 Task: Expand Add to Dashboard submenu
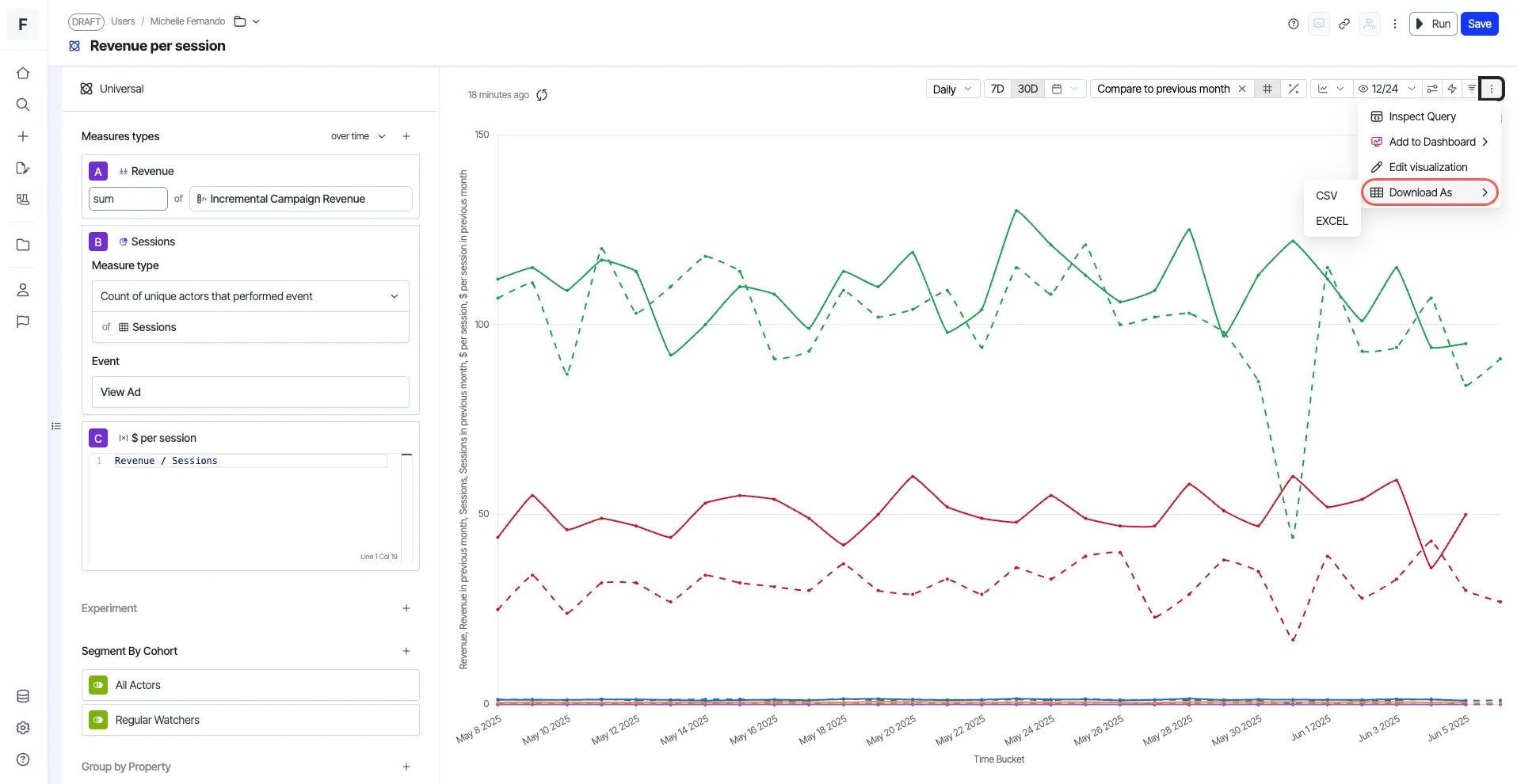pos(1430,142)
